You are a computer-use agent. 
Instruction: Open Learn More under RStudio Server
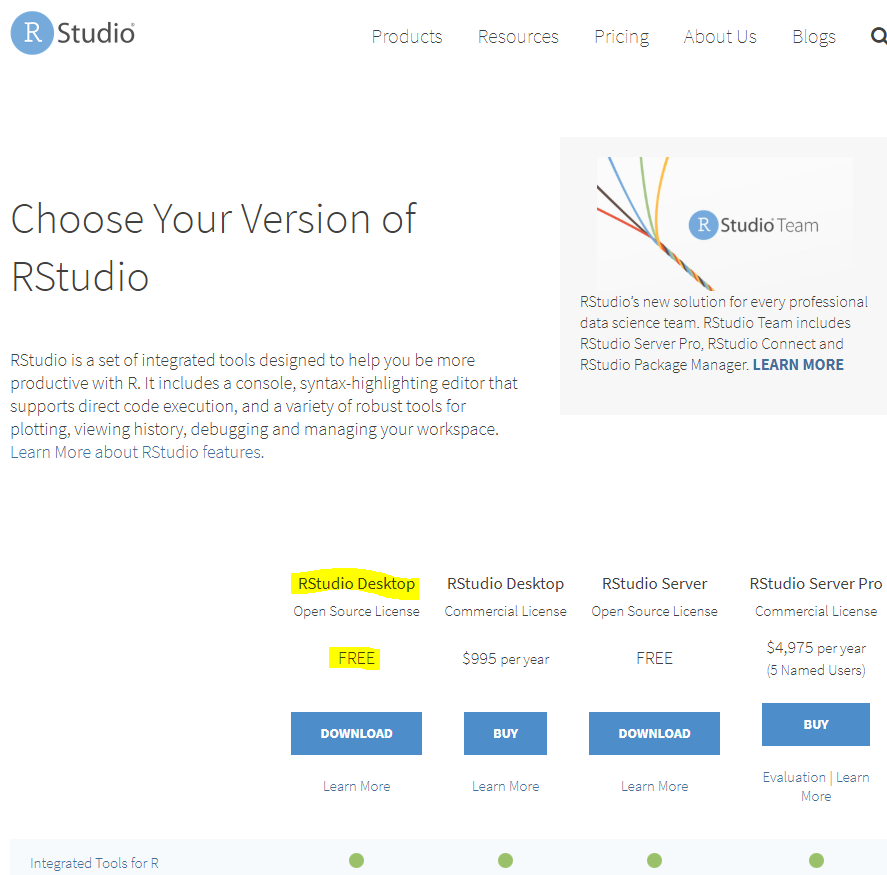coord(655,786)
